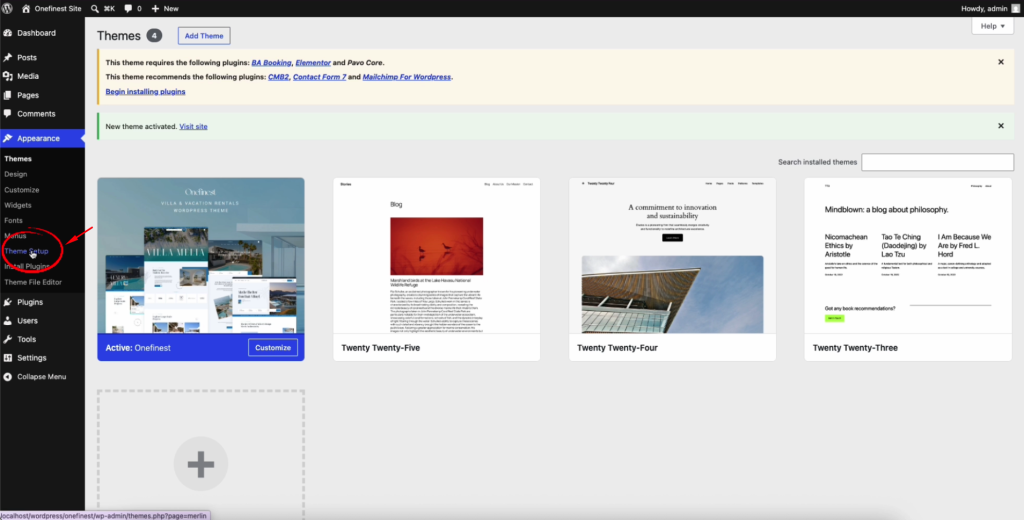Focus the Search installed themes field
The width and height of the screenshot is (1024, 520).
938,162
